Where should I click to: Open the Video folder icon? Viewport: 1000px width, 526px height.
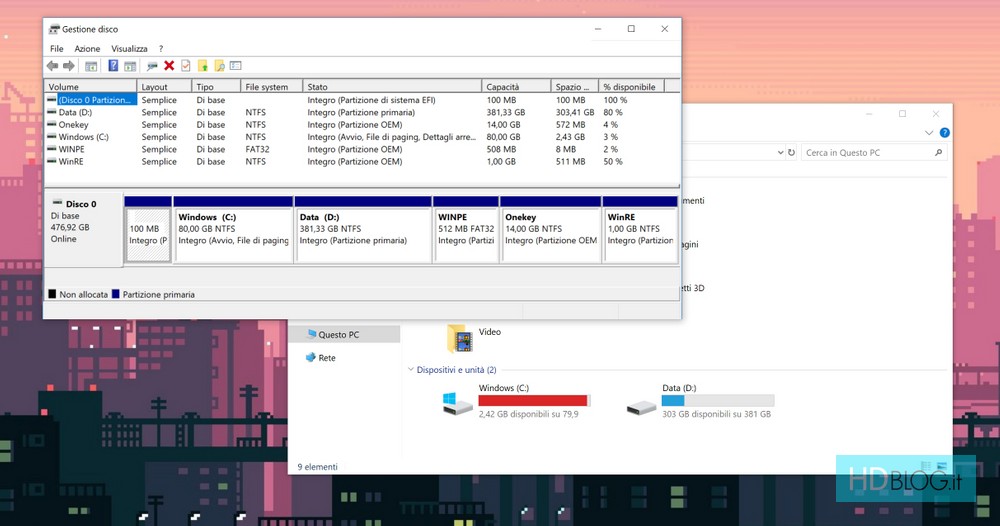pos(460,339)
